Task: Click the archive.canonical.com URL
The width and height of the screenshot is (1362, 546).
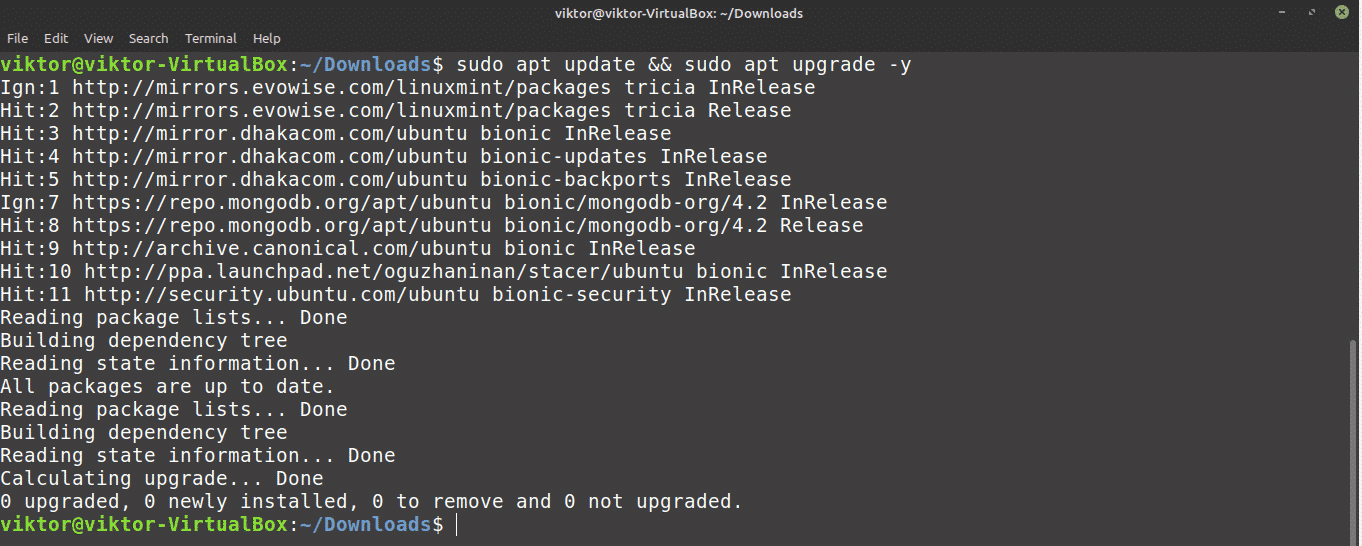Action: (x=281, y=248)
